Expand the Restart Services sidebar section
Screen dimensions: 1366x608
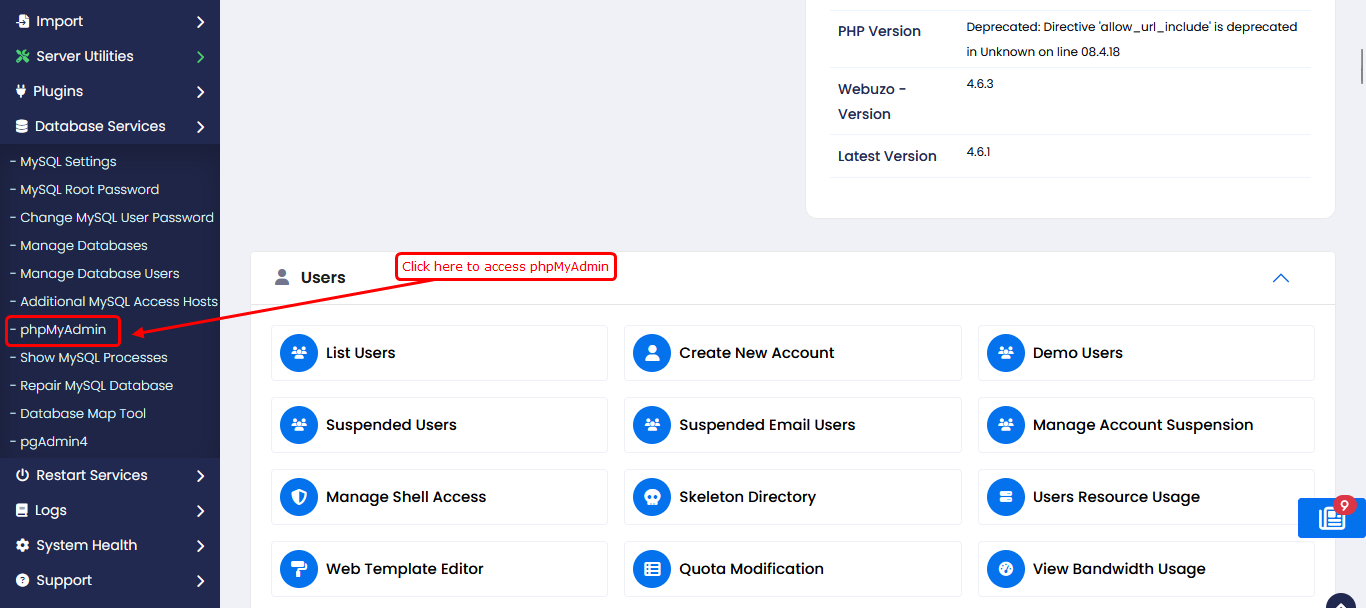110,475
